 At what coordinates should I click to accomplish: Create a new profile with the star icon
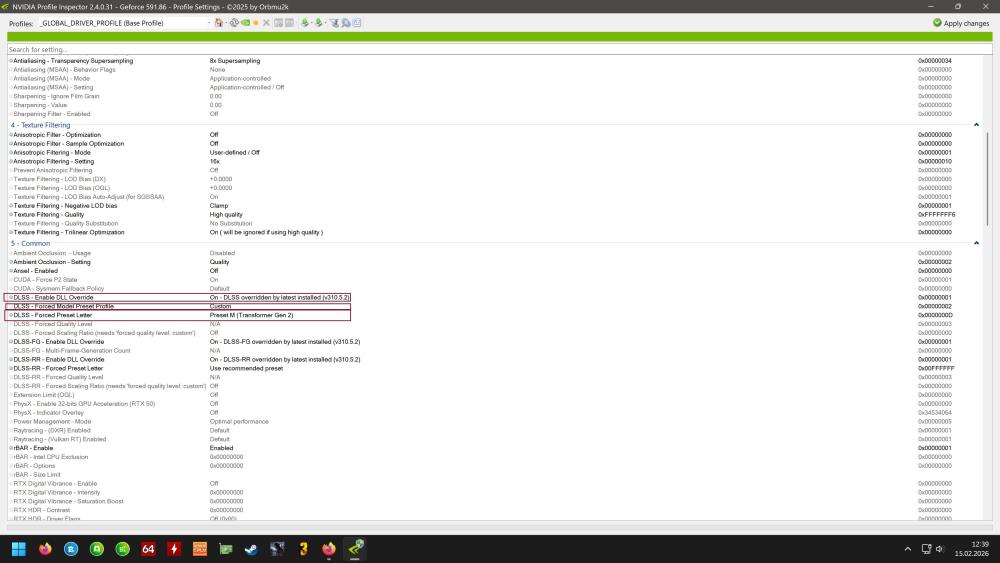(x=256, y=22)
